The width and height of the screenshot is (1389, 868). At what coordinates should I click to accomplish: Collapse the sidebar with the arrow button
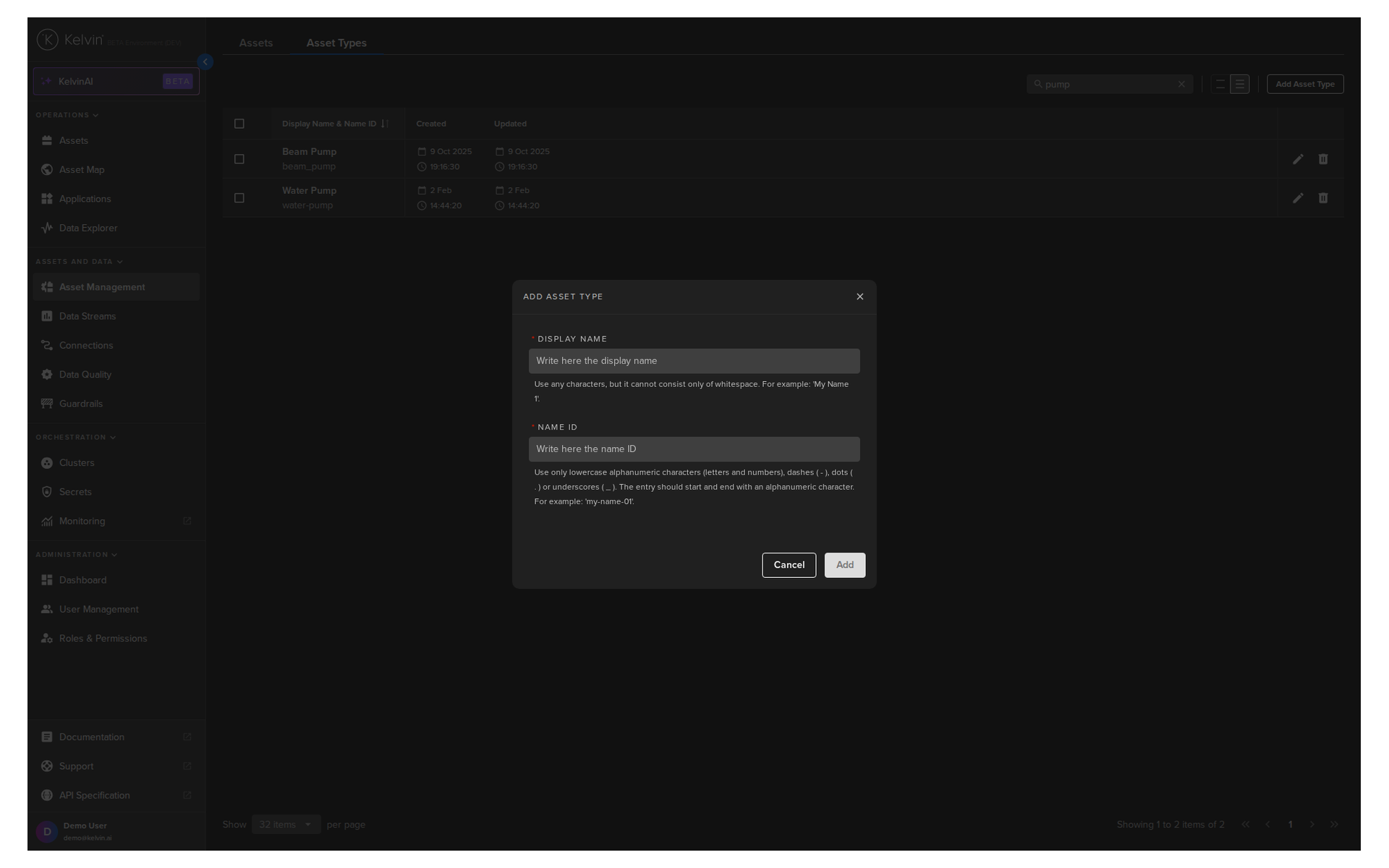click(x=205, y=62)
